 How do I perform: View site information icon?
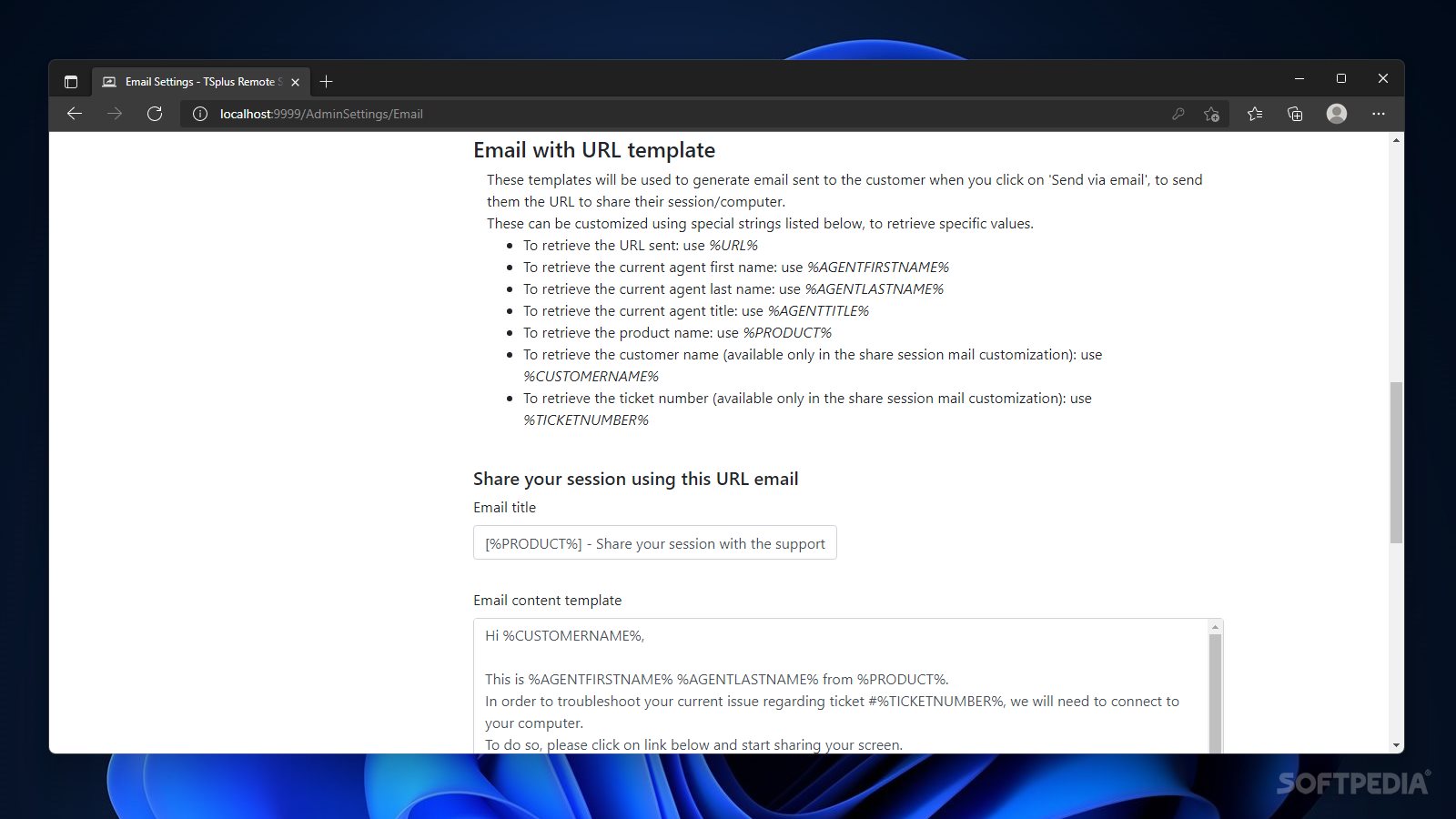200,114
